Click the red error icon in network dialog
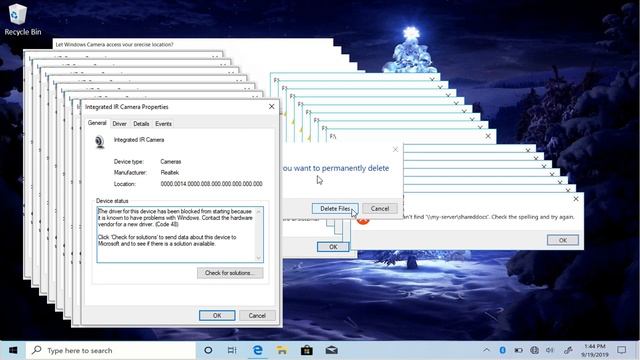 [363, 220]
